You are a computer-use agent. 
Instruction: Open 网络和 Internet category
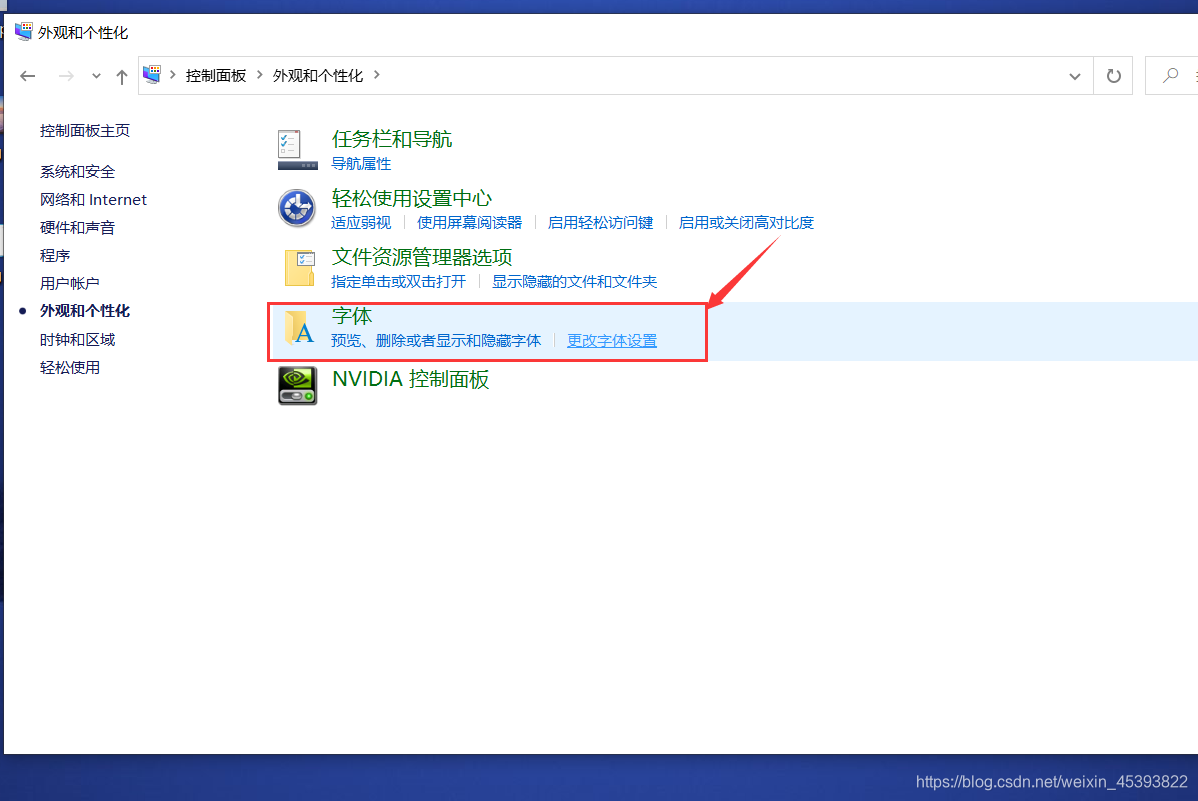click(93, 199)
